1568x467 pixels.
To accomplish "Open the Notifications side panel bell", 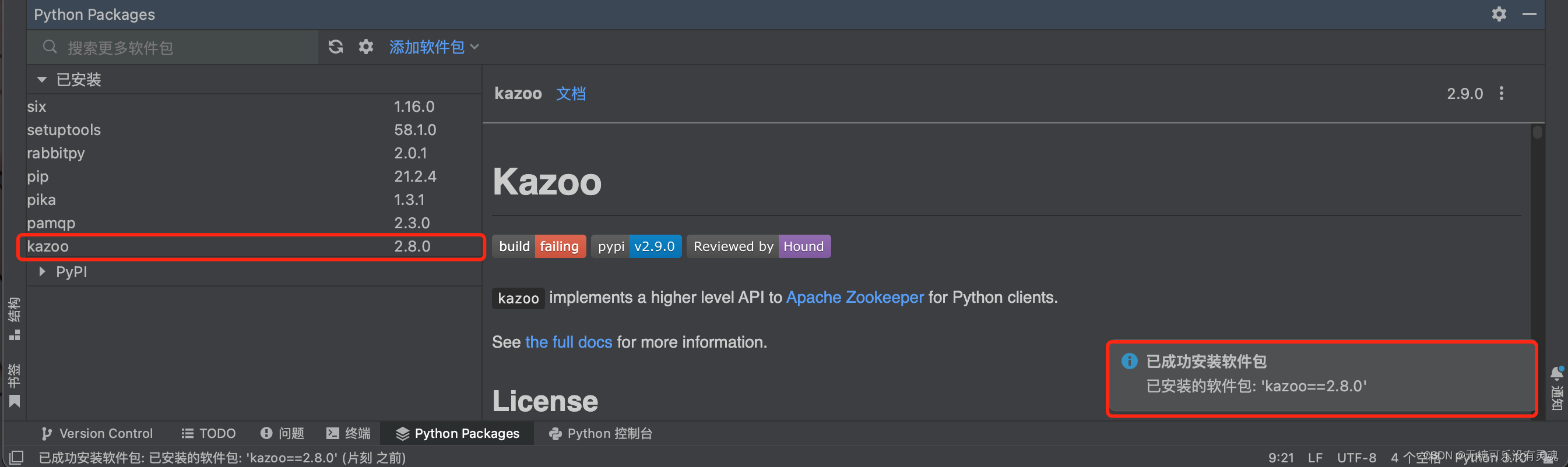I will (x=1558, y=388).
